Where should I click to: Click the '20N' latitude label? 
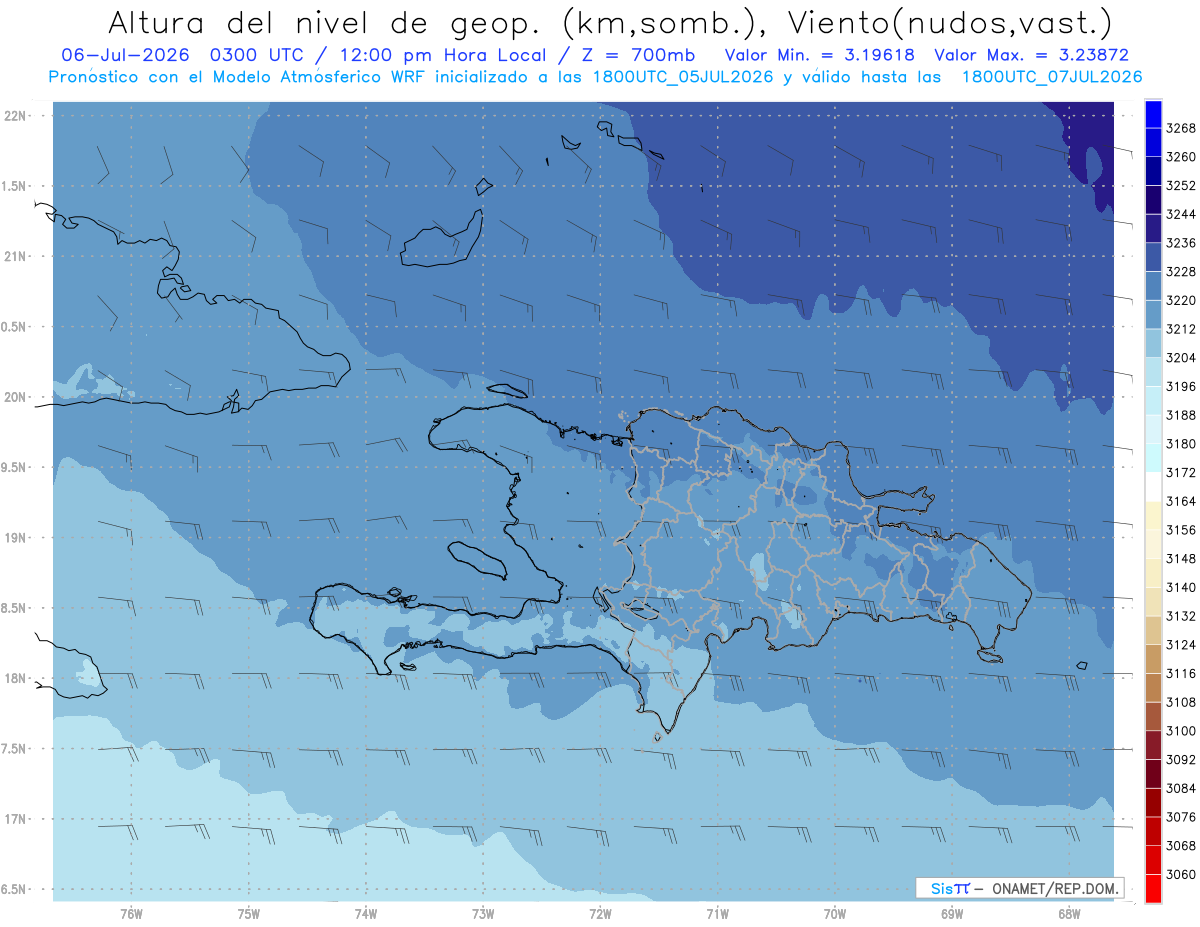[14, 397]
